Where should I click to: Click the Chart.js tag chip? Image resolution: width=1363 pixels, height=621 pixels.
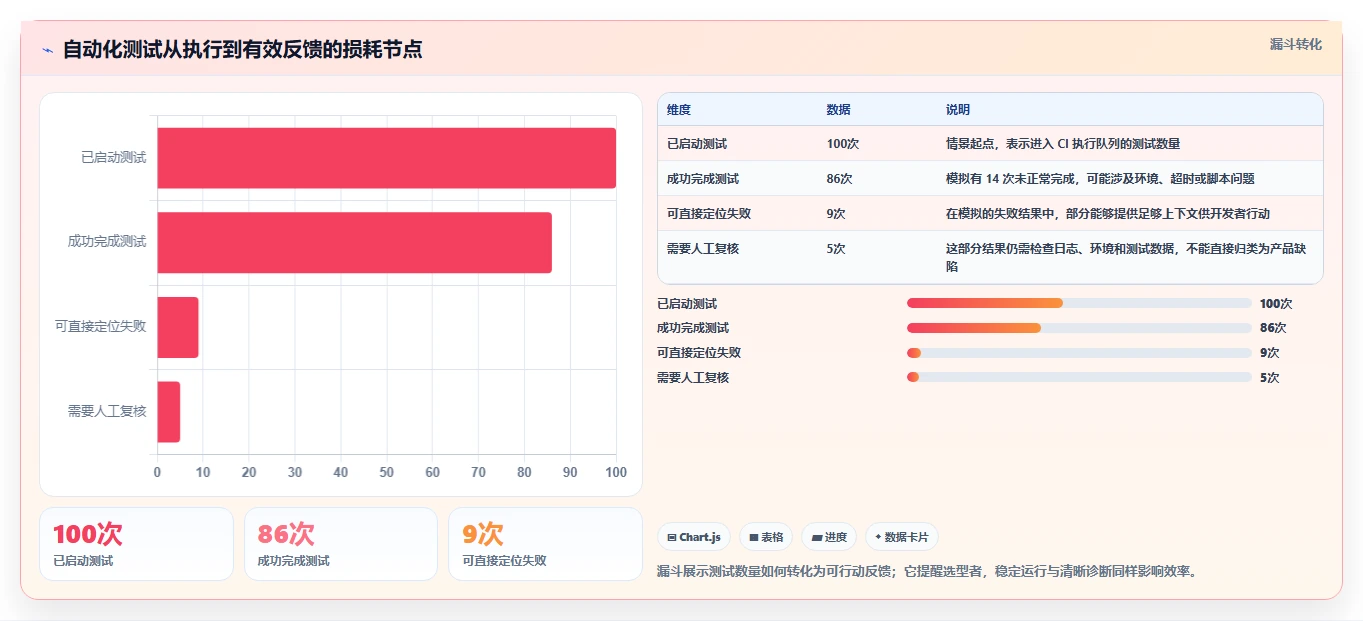pyautogui.click(x=694, y=537)
